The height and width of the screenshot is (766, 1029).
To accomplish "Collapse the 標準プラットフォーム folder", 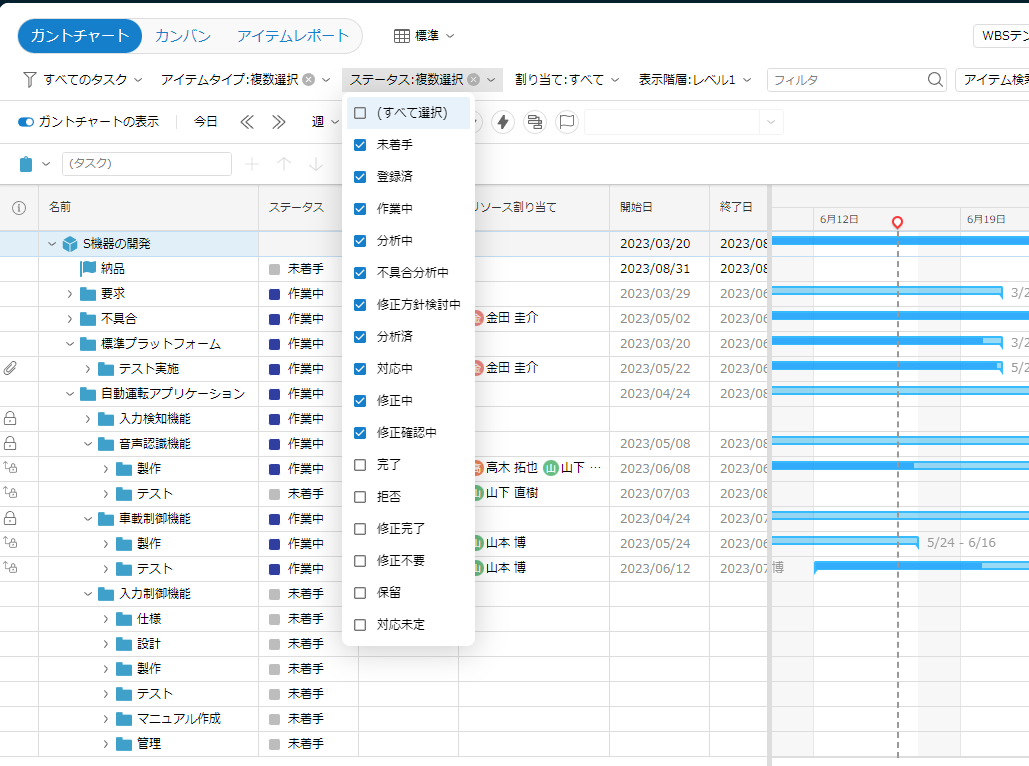I will (70, 343).
